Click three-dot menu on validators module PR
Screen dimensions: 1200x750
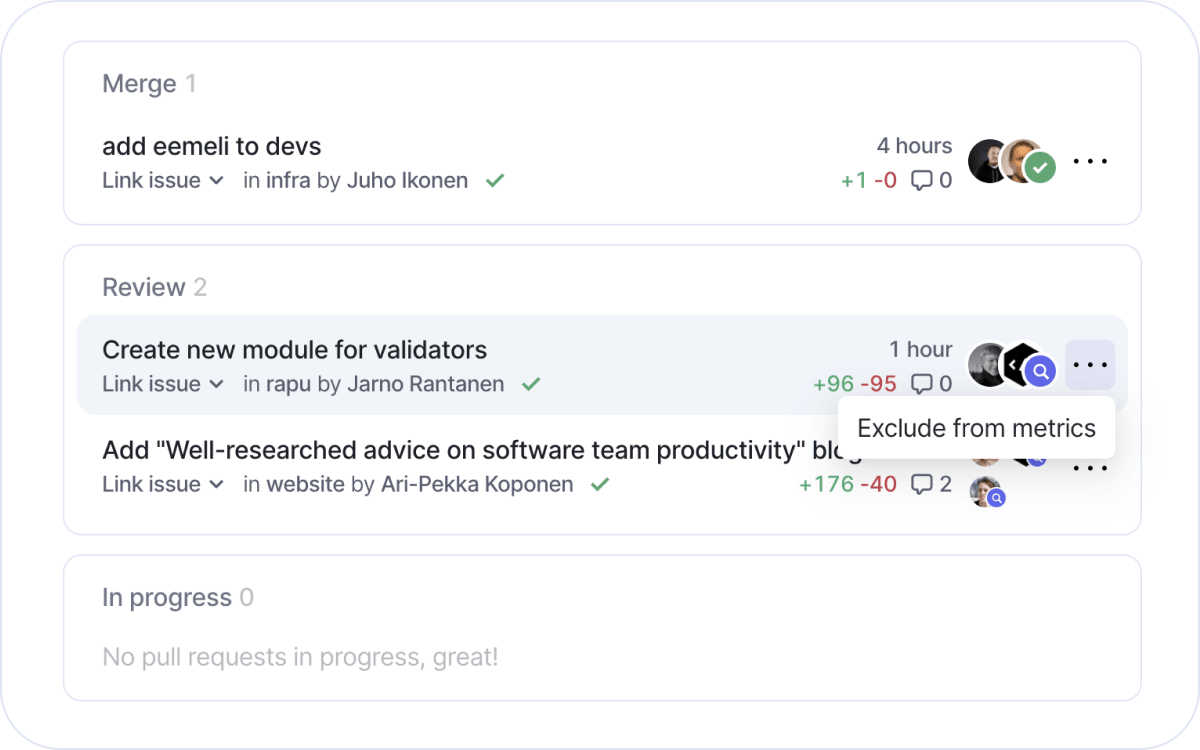coord(1090,365)
